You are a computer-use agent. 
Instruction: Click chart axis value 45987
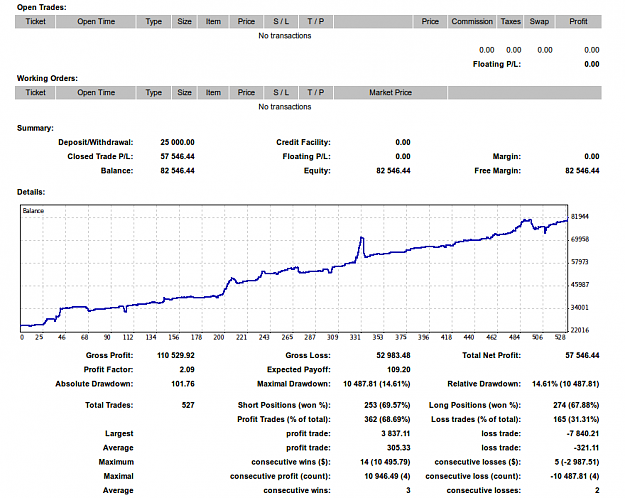pyautogui.click(x=580, y=285)
